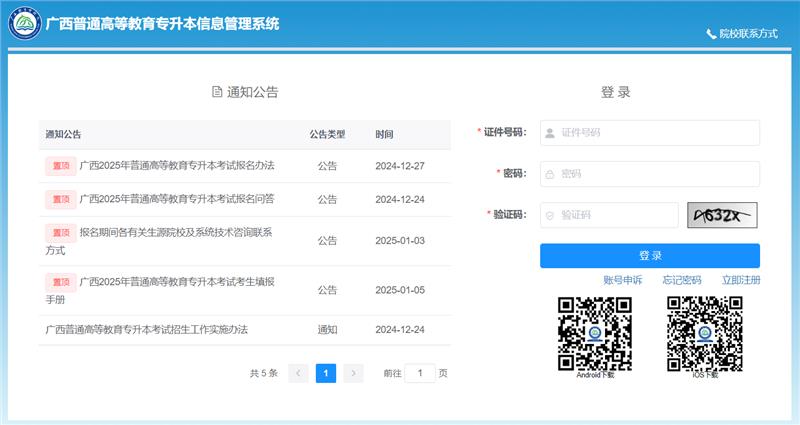Click the date 2024-12-27
The image size is (800, 425).
400,166
